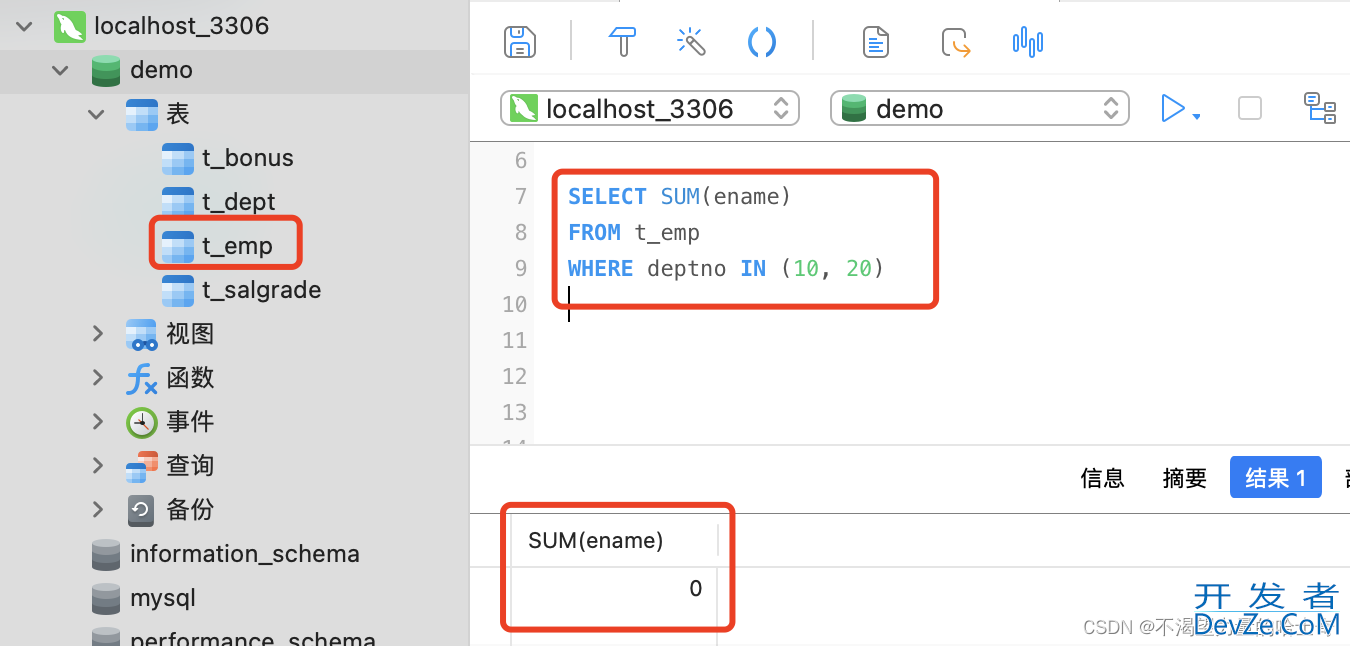Screen dimensions: 1350x646
Task: Click the Save query icon
Action: 519,42
